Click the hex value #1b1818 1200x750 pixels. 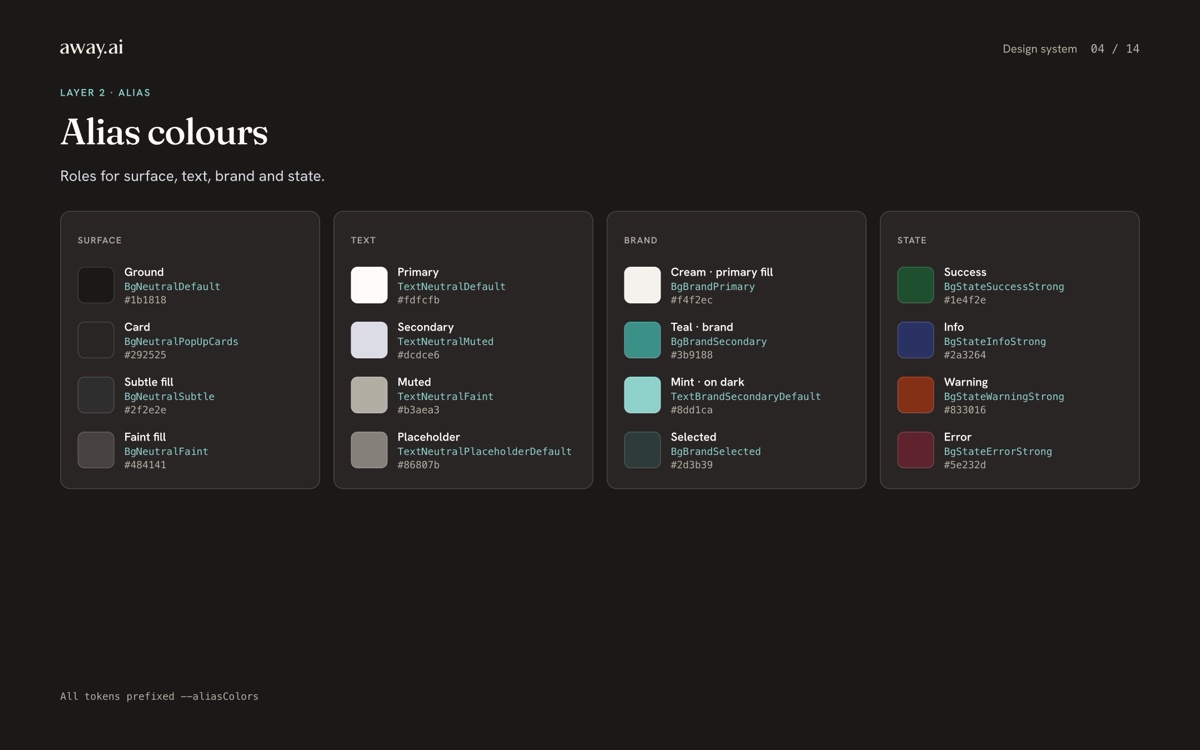pos(145,300)
